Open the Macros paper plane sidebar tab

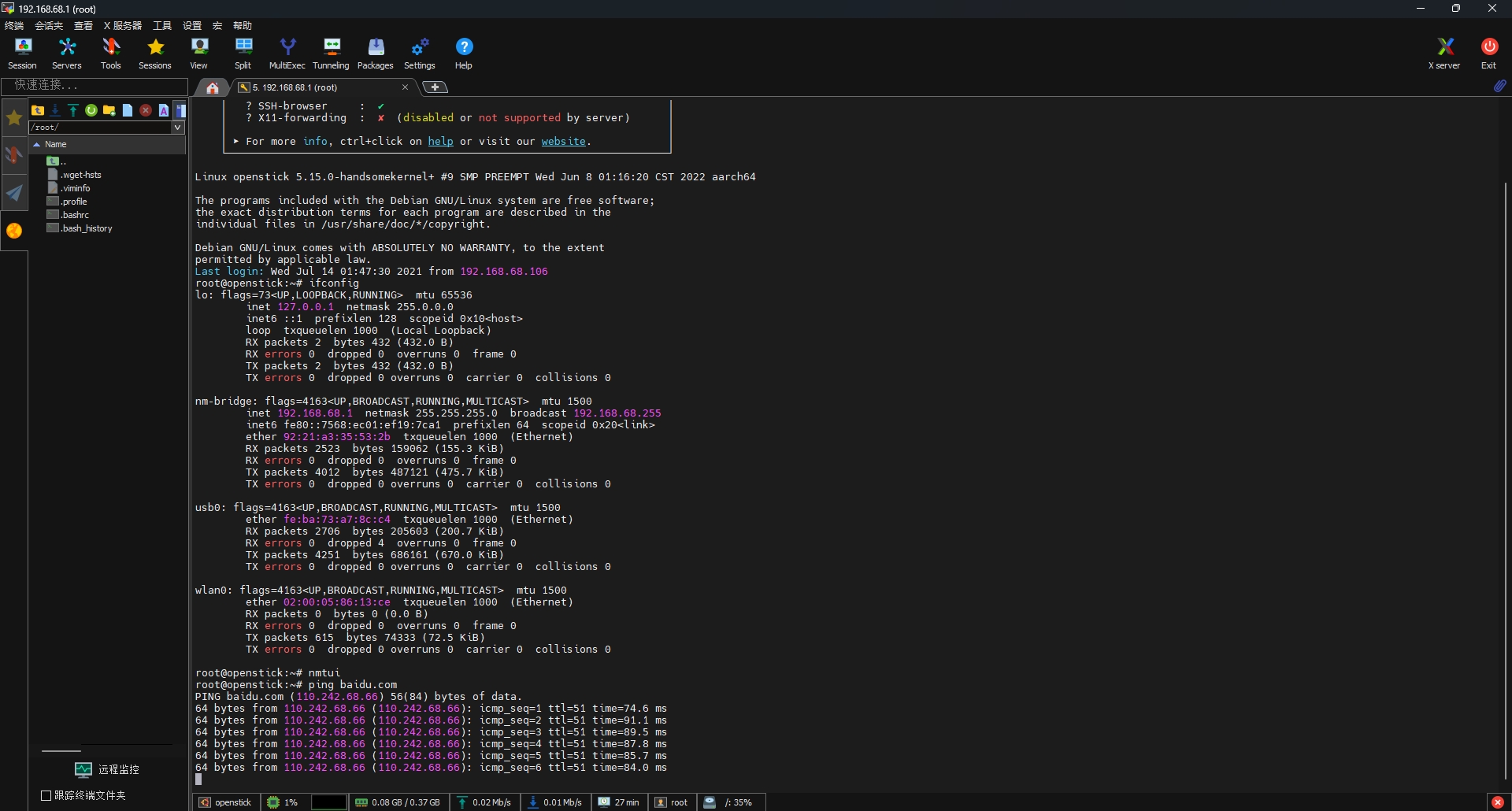(14, 193)
